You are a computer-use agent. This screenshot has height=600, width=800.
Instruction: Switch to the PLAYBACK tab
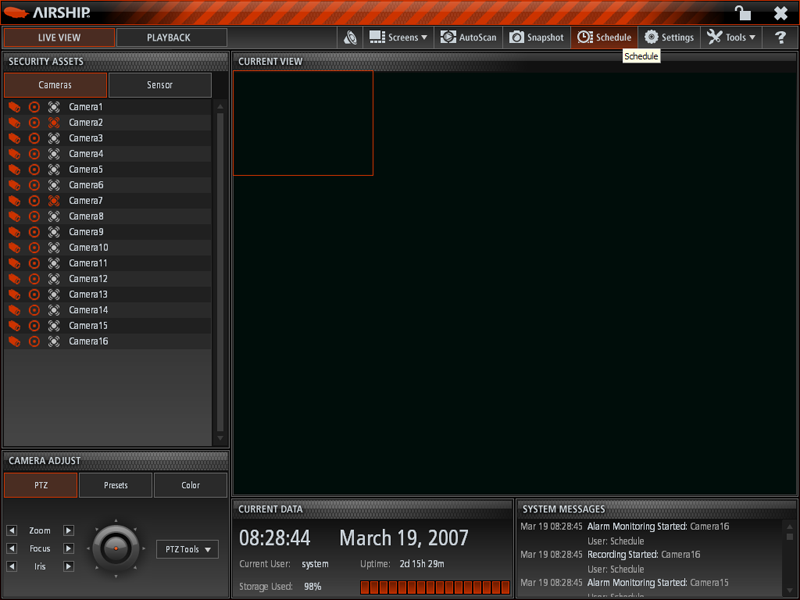point(171,38)
